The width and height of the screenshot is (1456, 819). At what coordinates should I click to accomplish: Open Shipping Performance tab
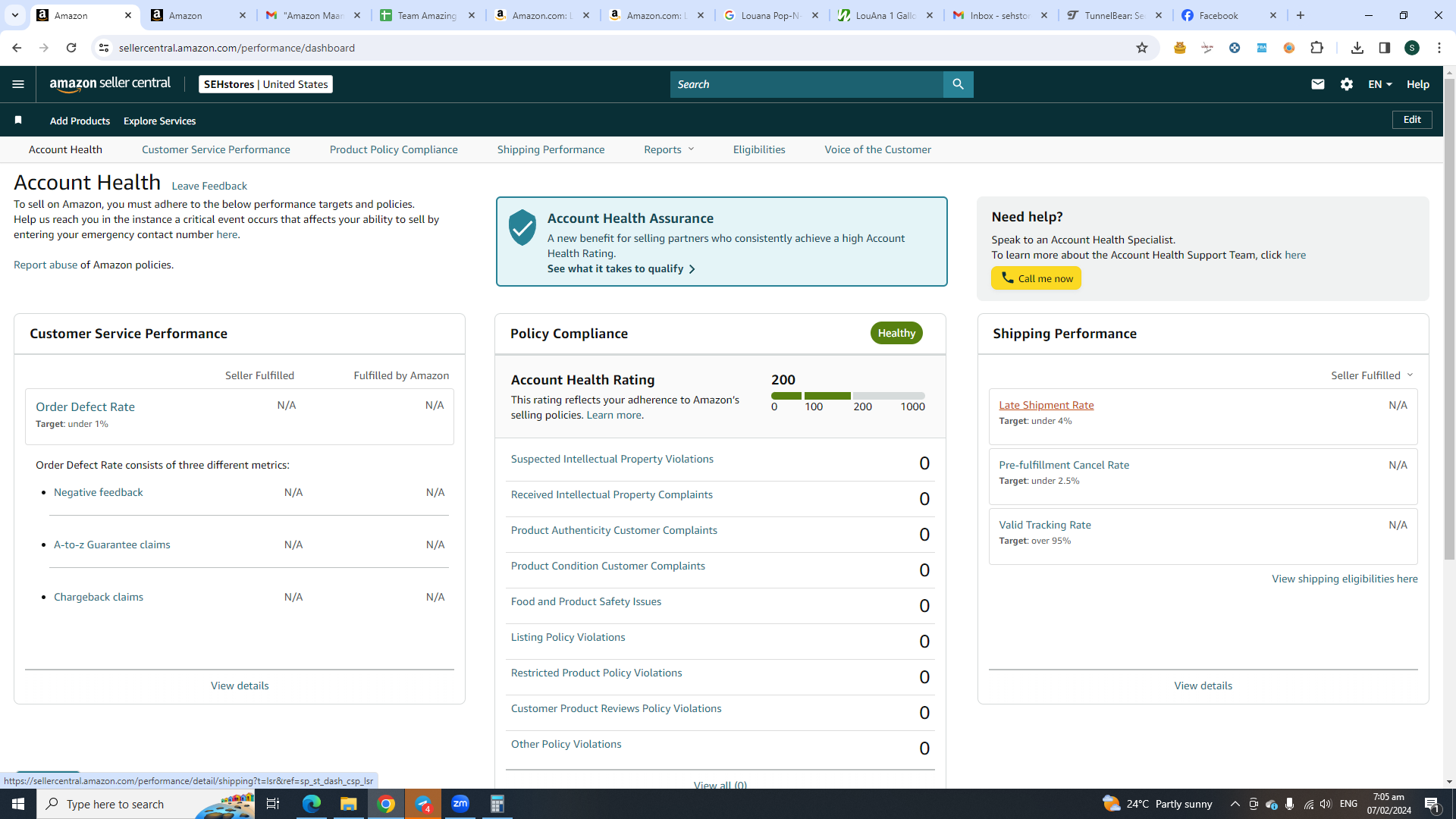click(551, 149)
